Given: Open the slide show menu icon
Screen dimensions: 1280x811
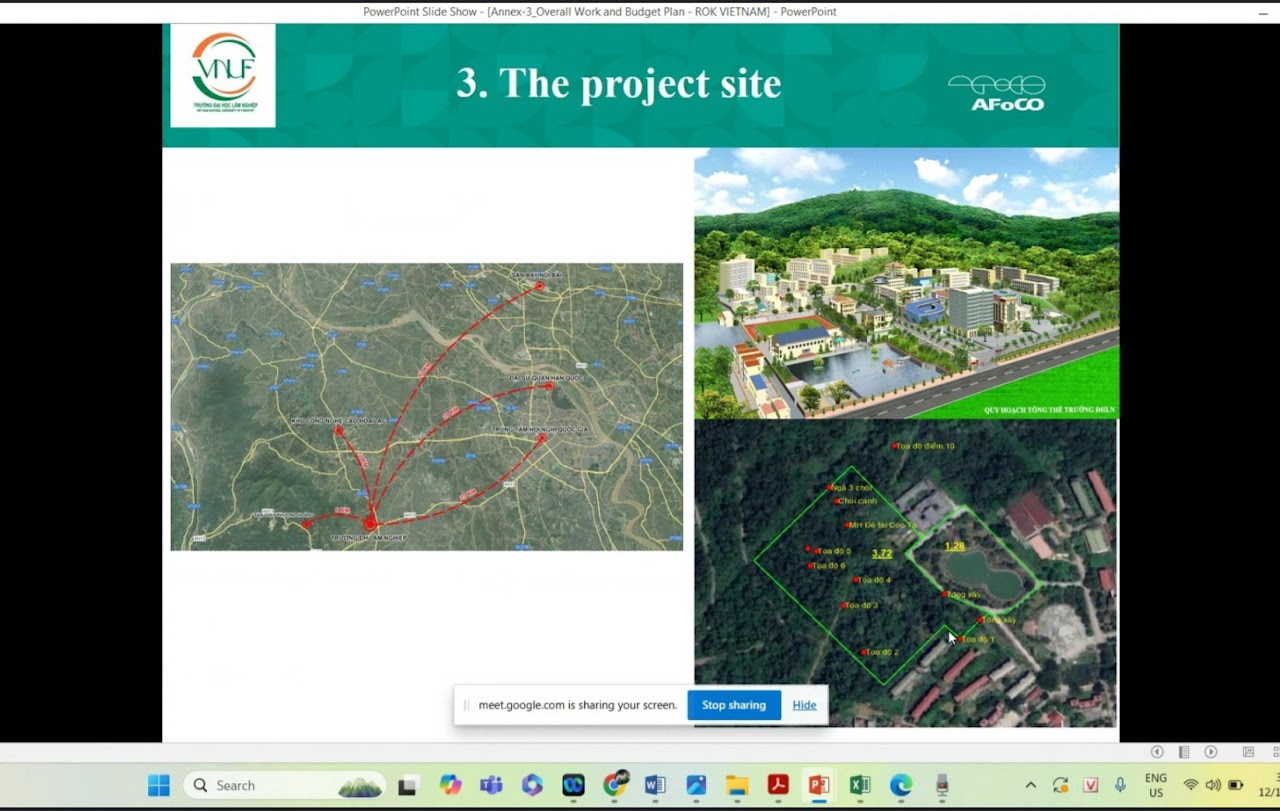Looking at the screenshot, I should click(x=1184, y=752).
